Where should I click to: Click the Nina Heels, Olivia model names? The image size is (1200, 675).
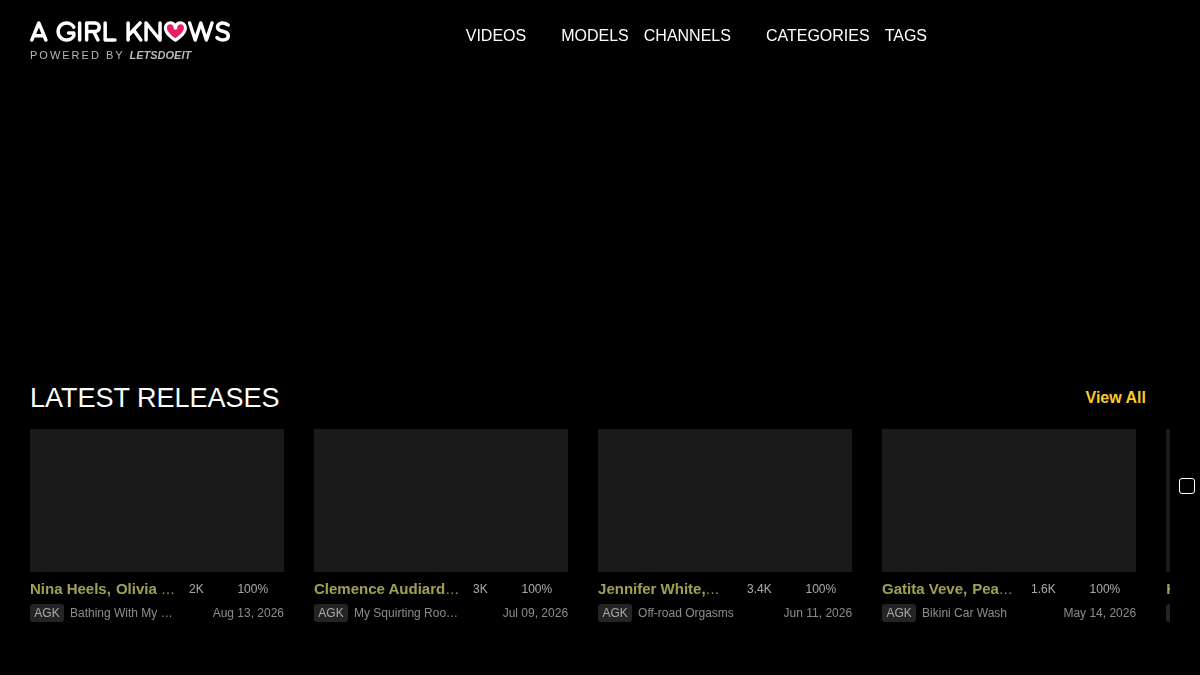(102, 589)
